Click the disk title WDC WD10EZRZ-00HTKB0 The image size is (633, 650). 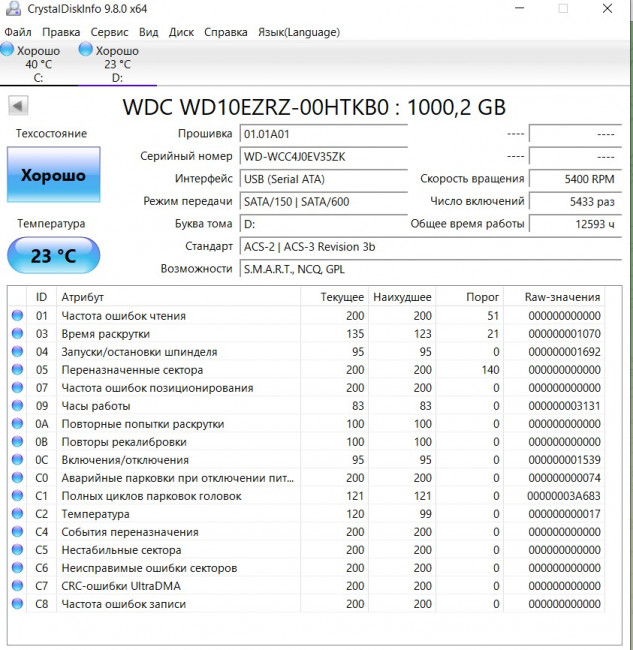pyautogui.click(x=256, y=107)
